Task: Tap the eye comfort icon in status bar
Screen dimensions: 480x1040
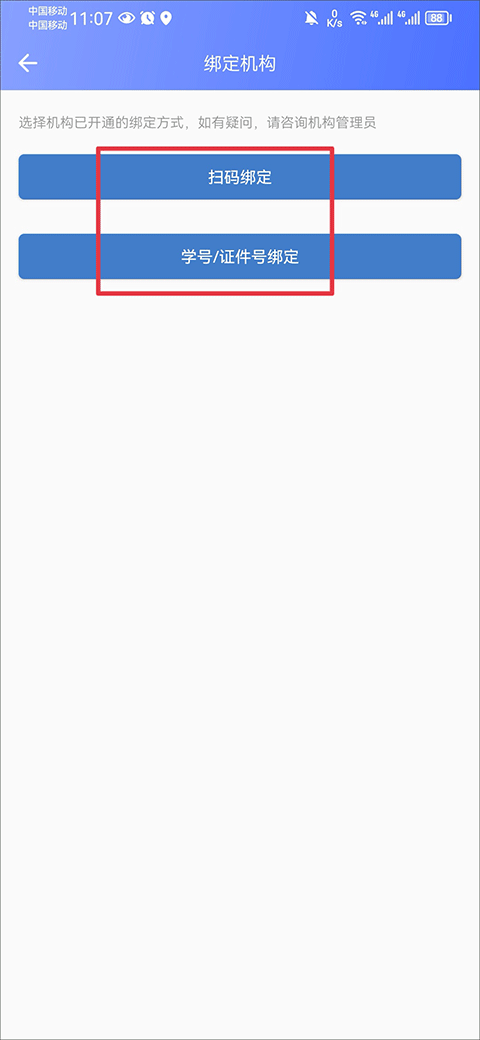Action: pyautogui.click(x=126, y=19)
